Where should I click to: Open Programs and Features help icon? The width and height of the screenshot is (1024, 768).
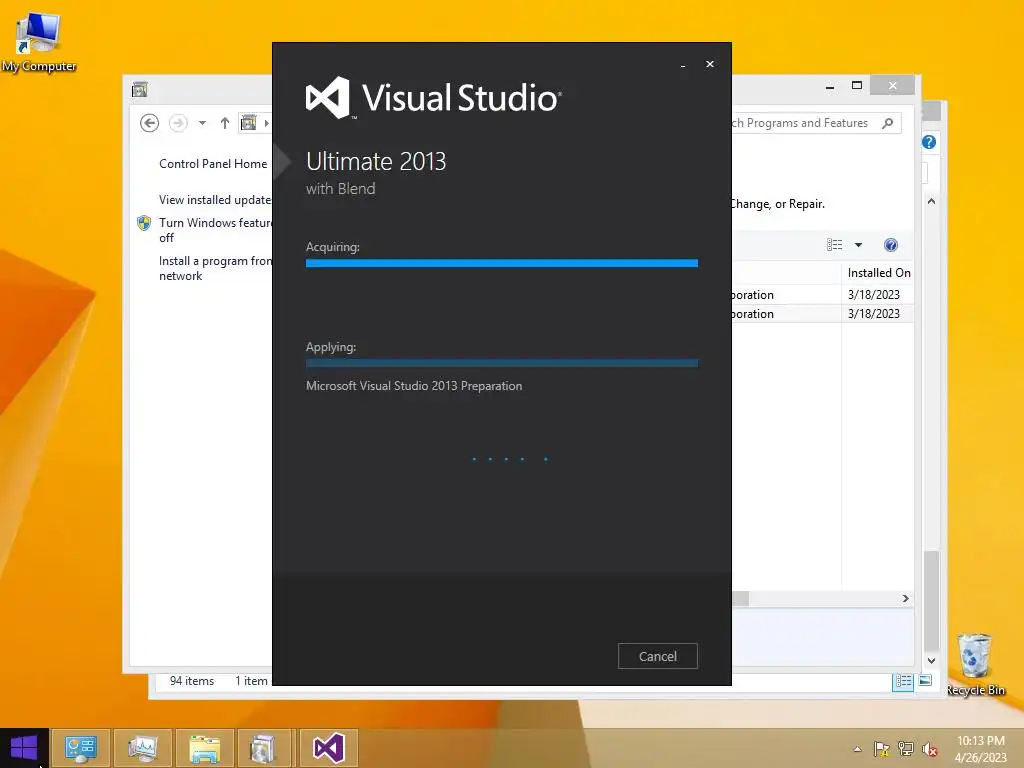point(891,245)
